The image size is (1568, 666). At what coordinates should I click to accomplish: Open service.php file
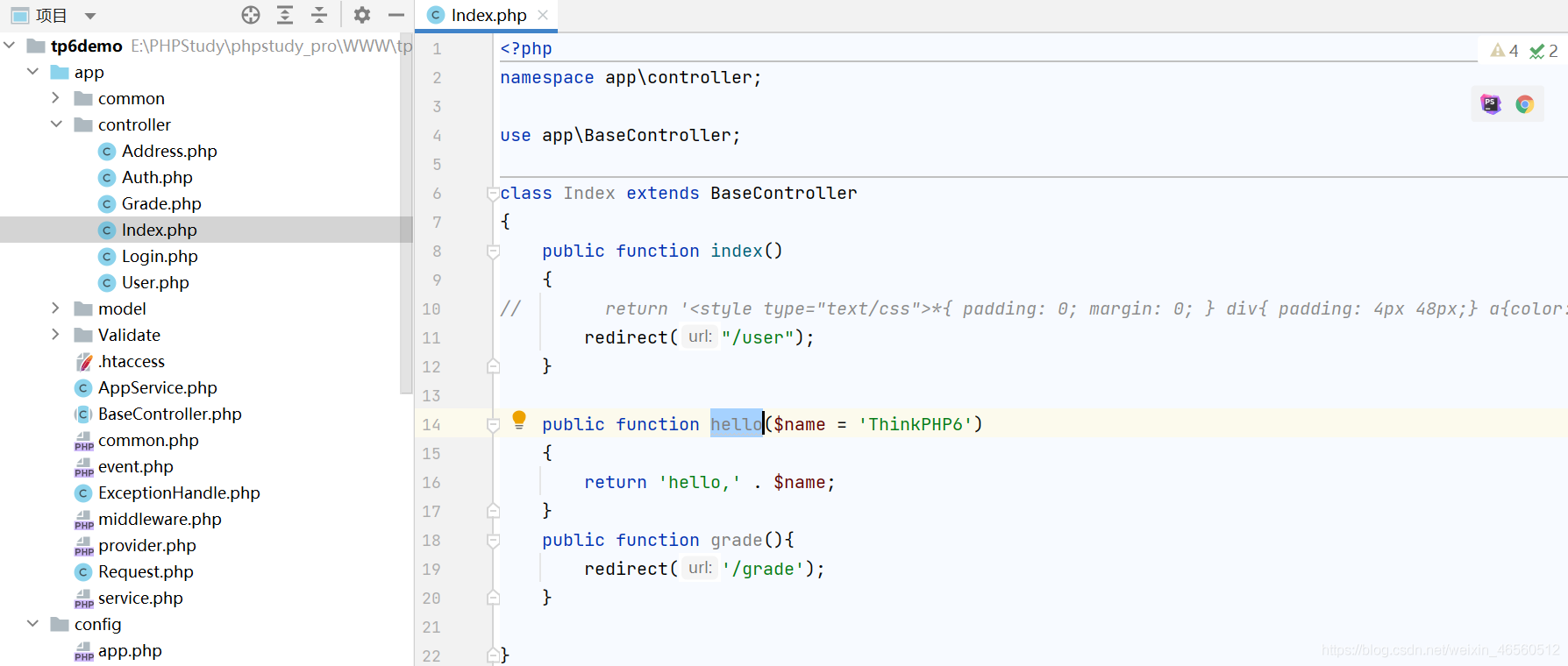(x=140, y=598)
